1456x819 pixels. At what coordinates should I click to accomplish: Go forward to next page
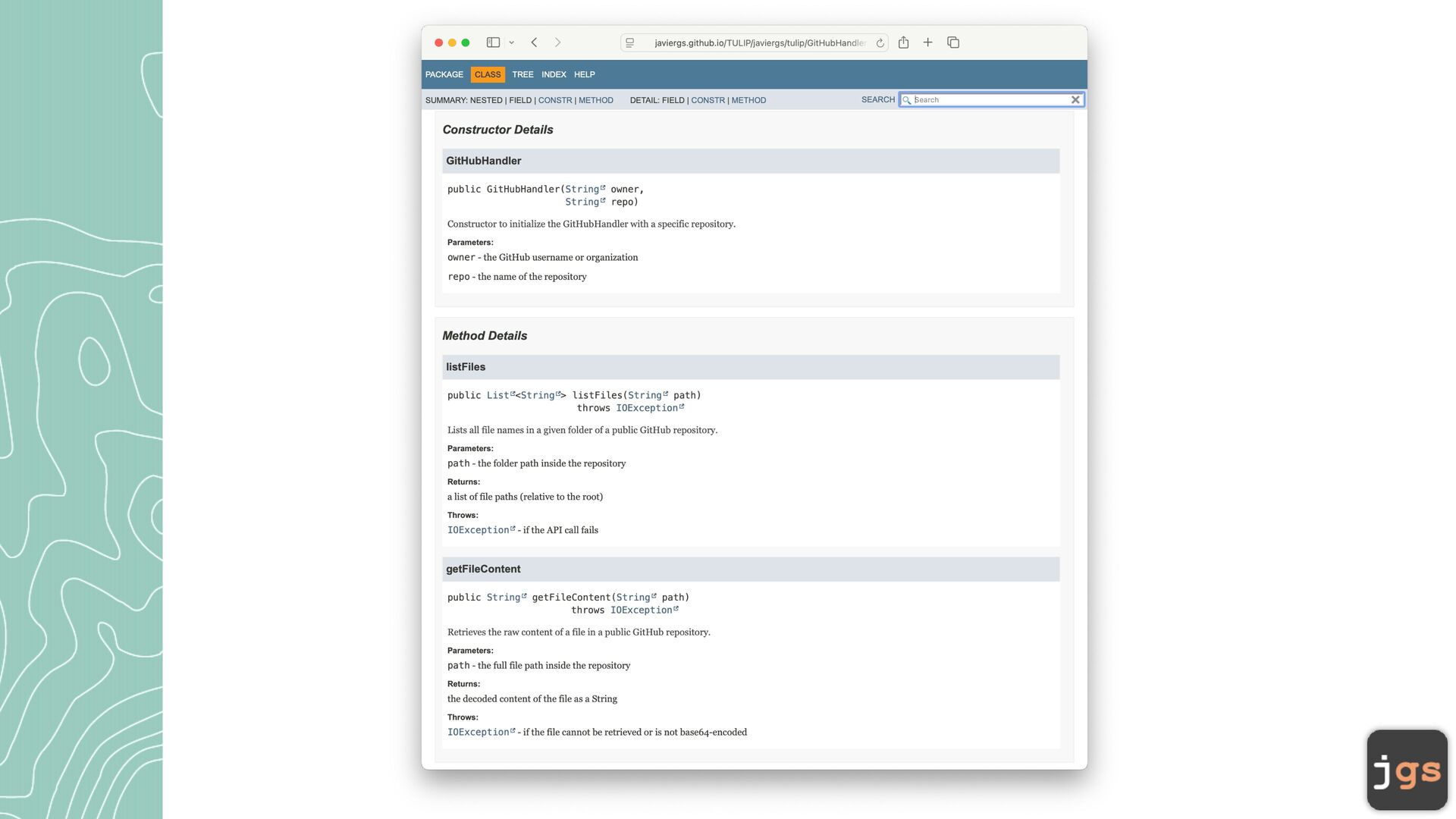557,42
